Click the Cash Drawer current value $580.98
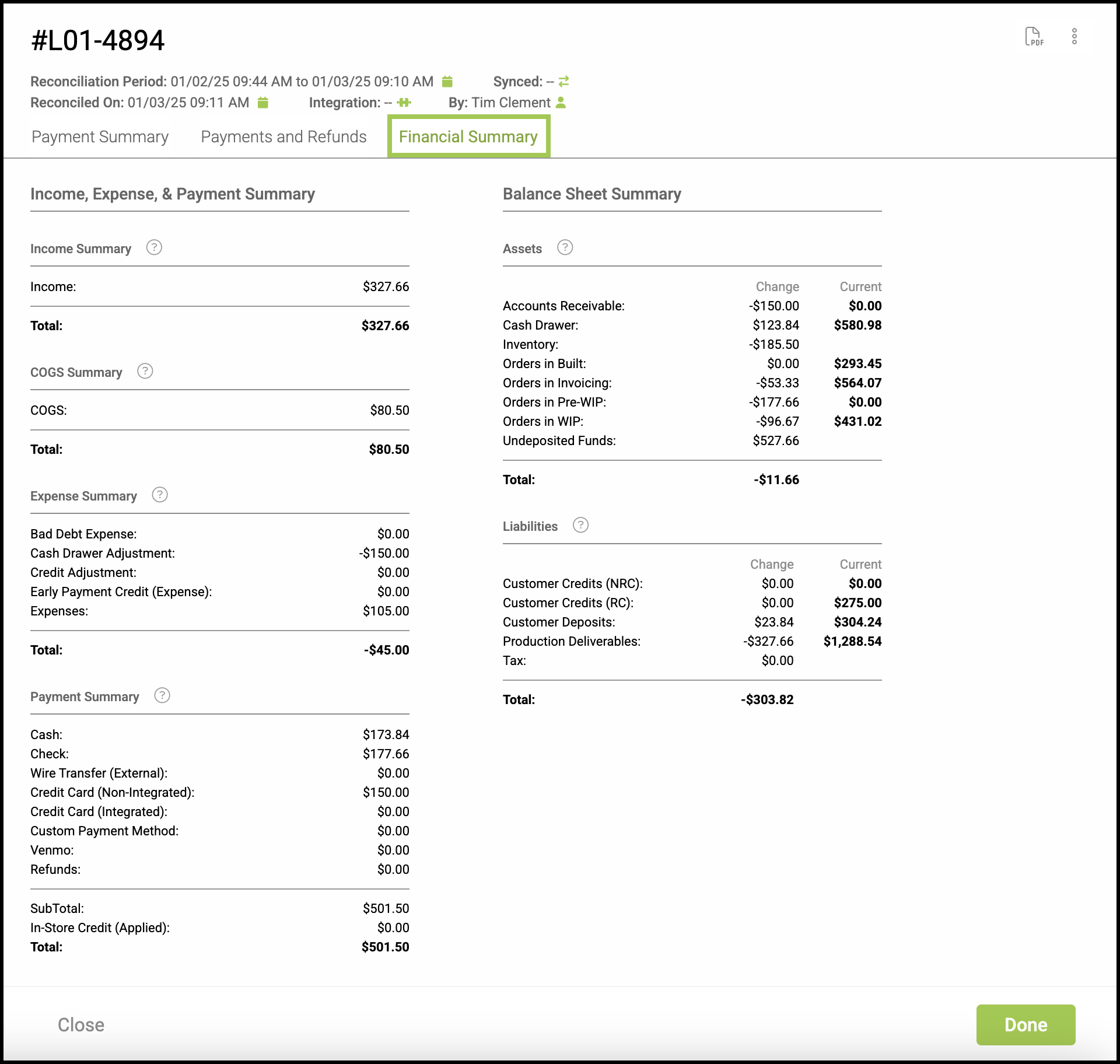Viewport: 1120px width, 1064px height. [857, 325]
